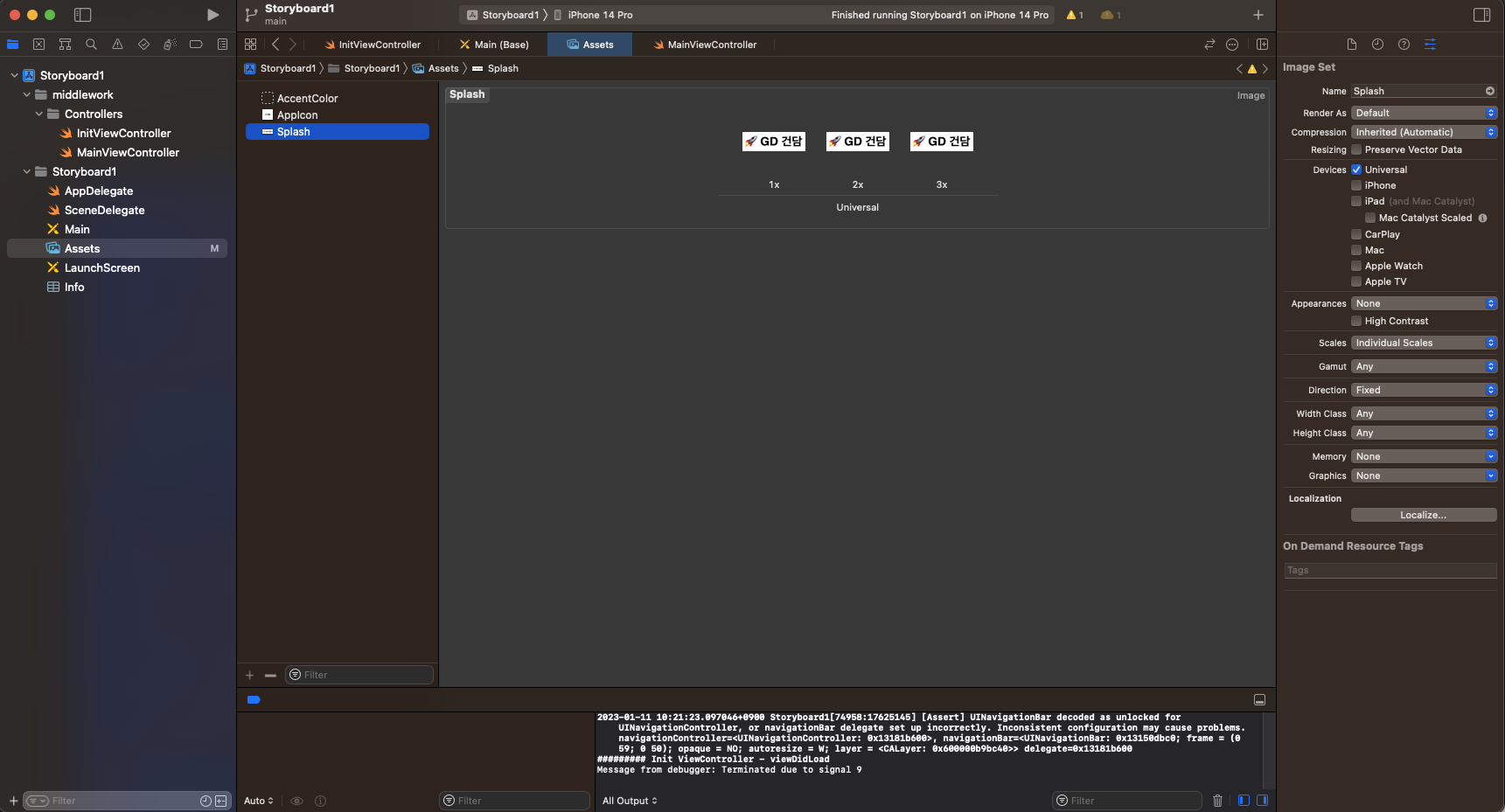Show the History inspector
1505x812 pixels.
click(x=1377, y=45)
